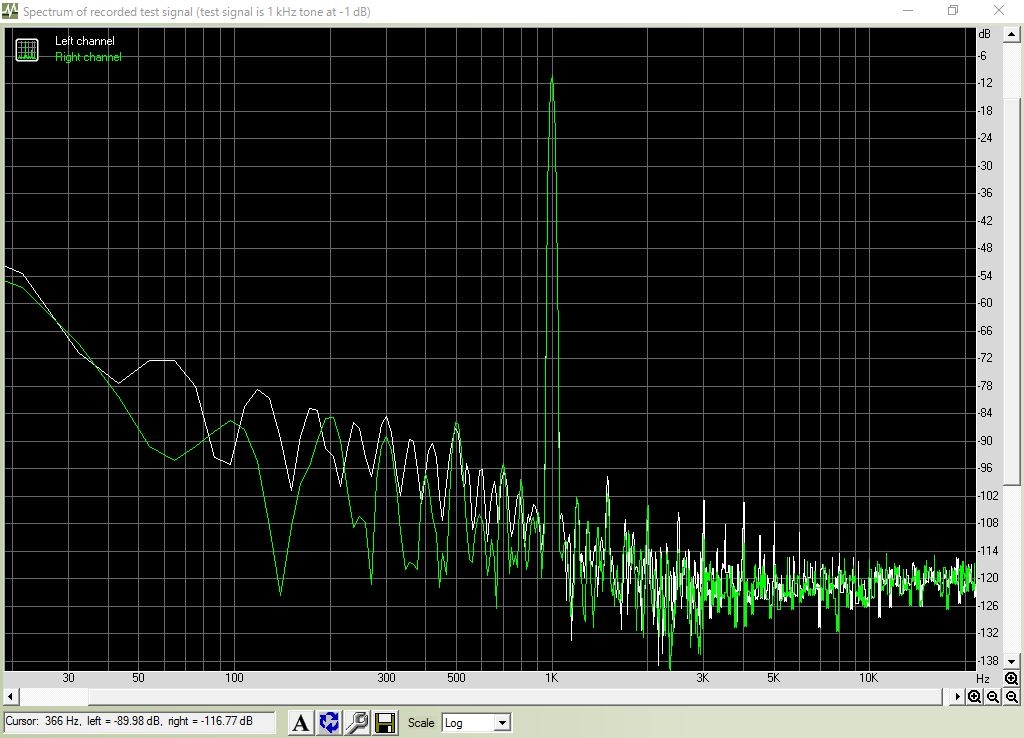
Task: Click the Cursor readout field showing 366 Hz
Action: click(x=139, y=722)
